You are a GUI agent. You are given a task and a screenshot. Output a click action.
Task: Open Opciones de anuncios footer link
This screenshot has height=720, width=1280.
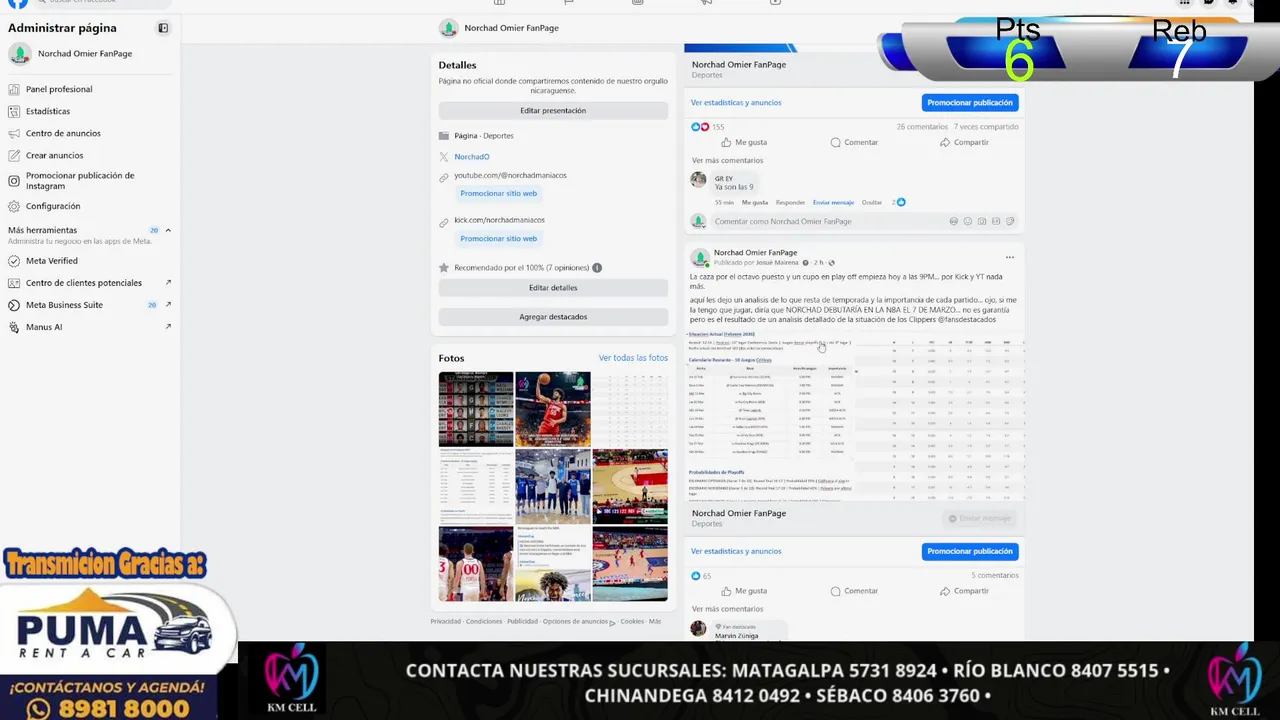coord(575,621)
